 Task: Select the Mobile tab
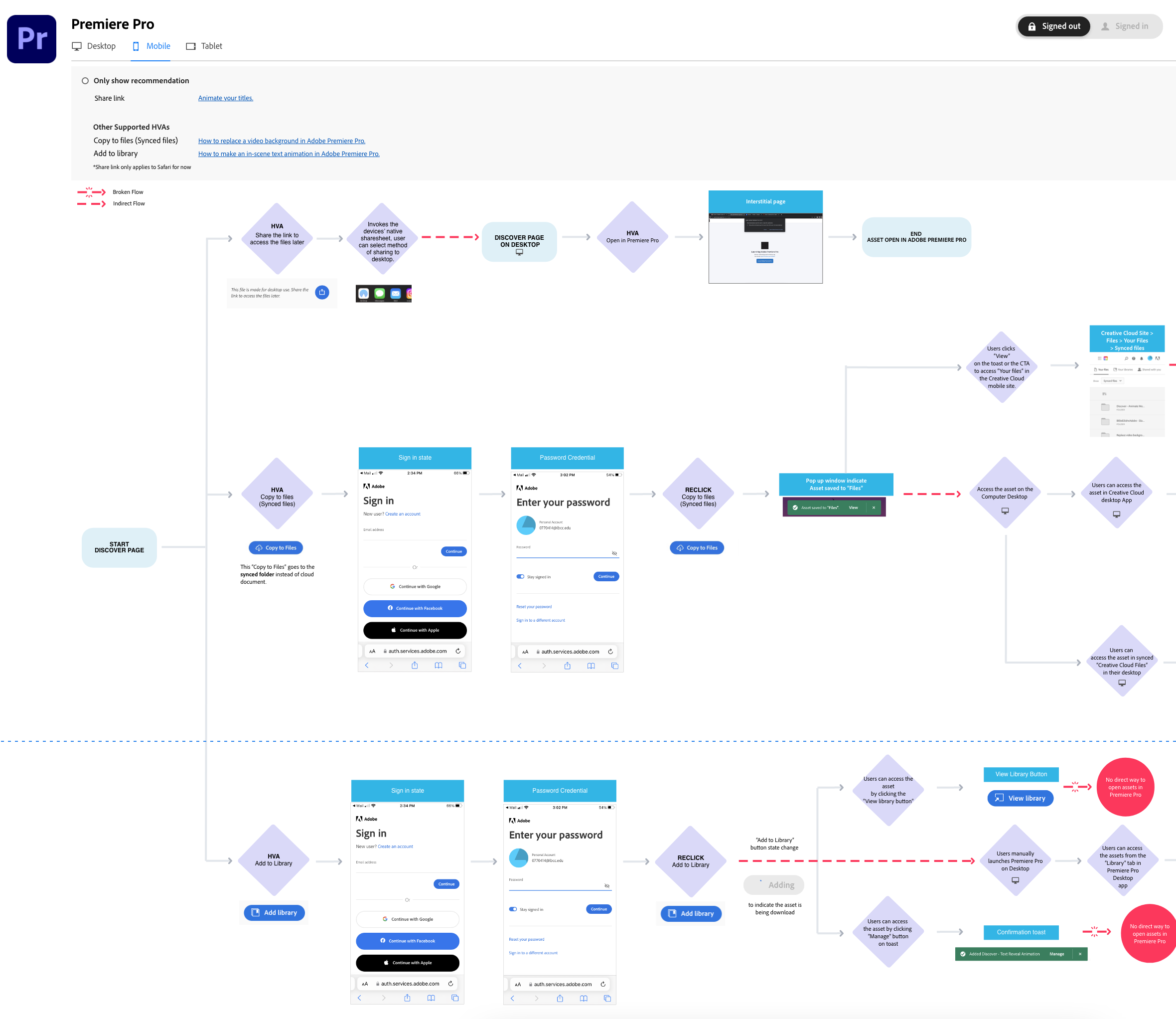(151, 46)
